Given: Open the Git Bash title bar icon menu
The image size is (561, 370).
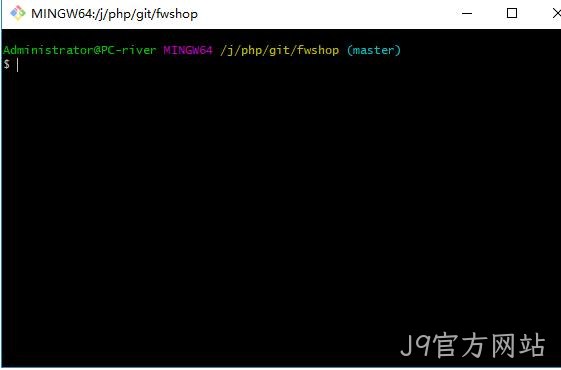Looking at the screenshot, I should coord(18,13).
